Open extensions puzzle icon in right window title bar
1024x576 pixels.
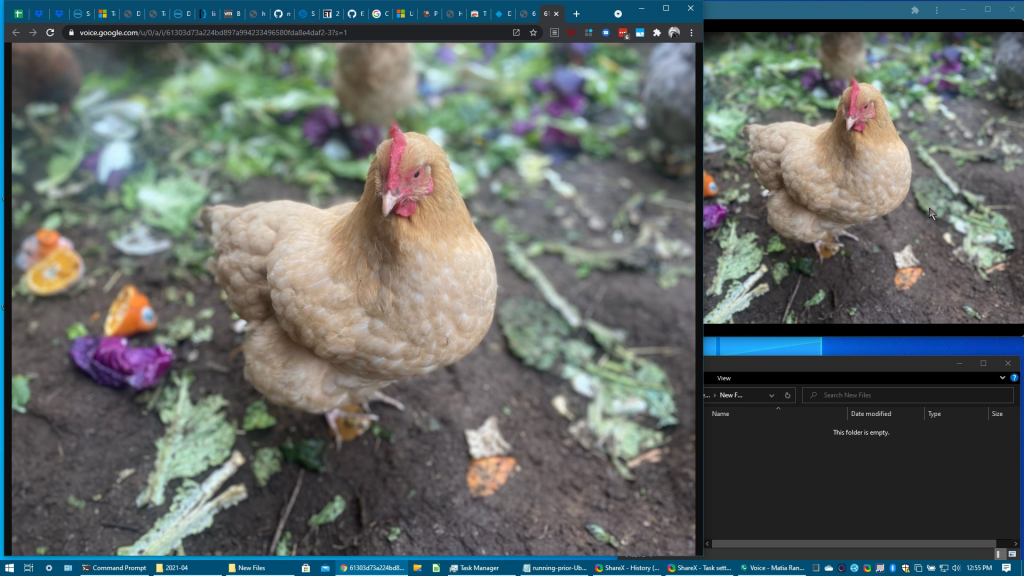point(915,10)
